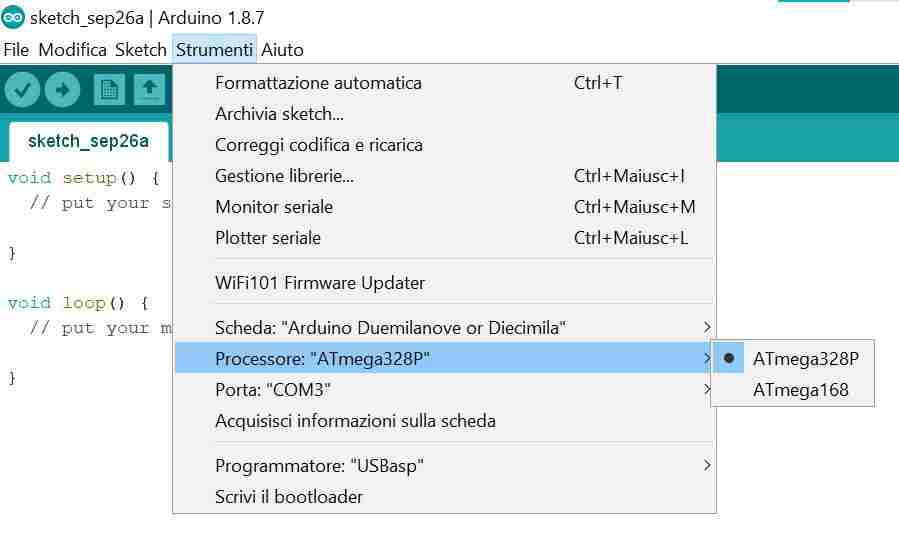Select Acquisisci informazioni sulla scheda
The width and height of the screenshot is (899, 536).
(x=355, y=421)
